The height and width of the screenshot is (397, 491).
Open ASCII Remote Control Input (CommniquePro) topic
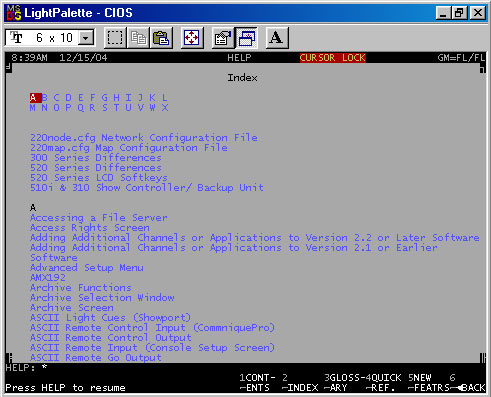click(x=152, y=328)
